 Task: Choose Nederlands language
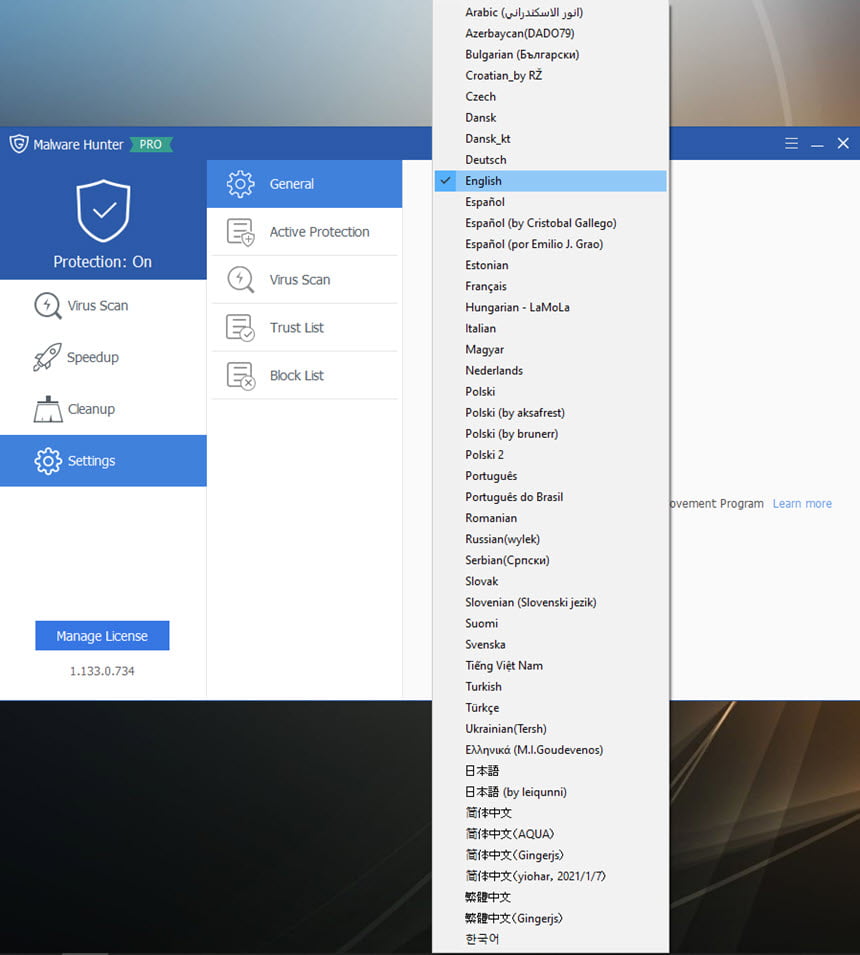tap(551, 371)
